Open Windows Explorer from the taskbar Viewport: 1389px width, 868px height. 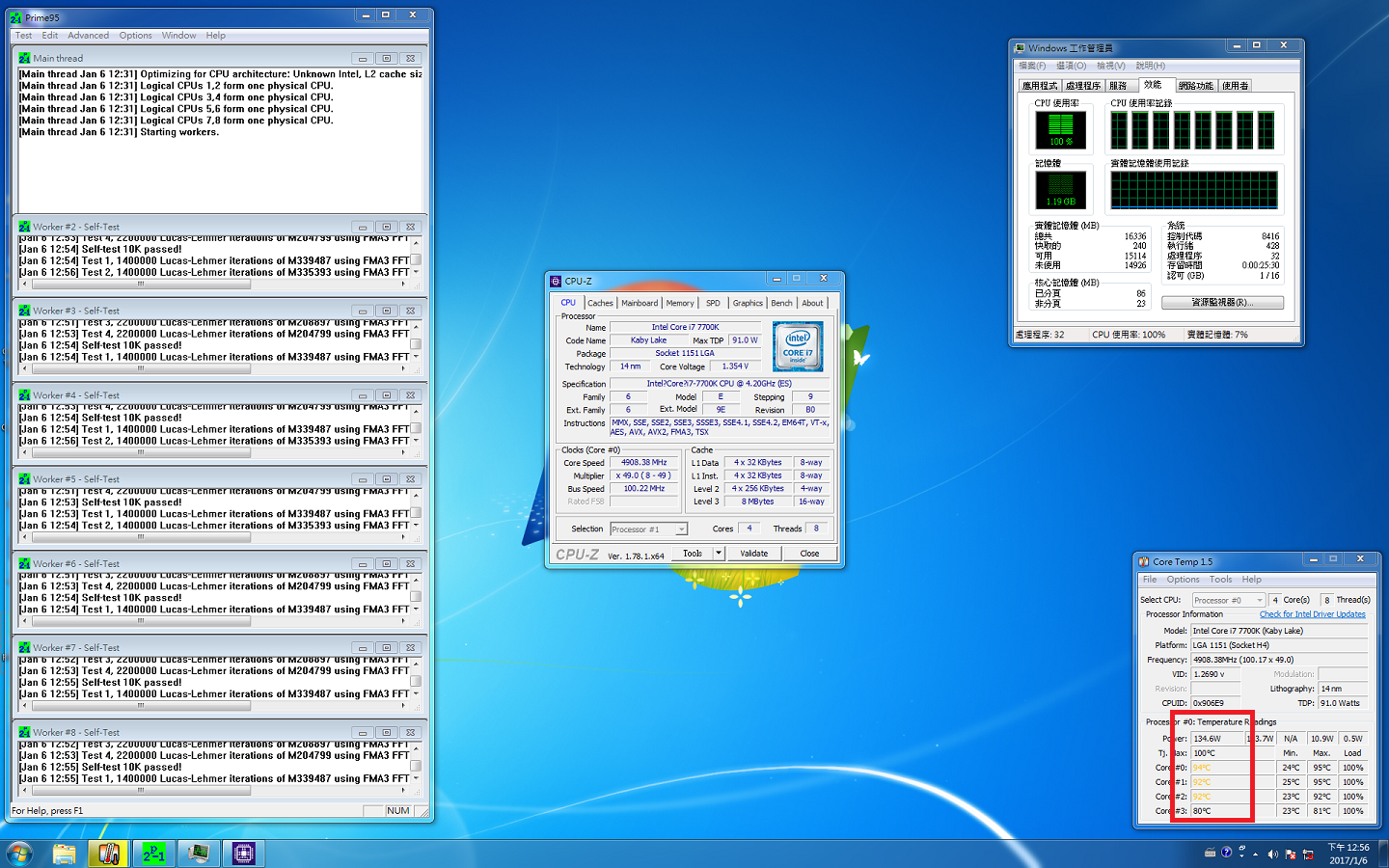click(64, 854)
